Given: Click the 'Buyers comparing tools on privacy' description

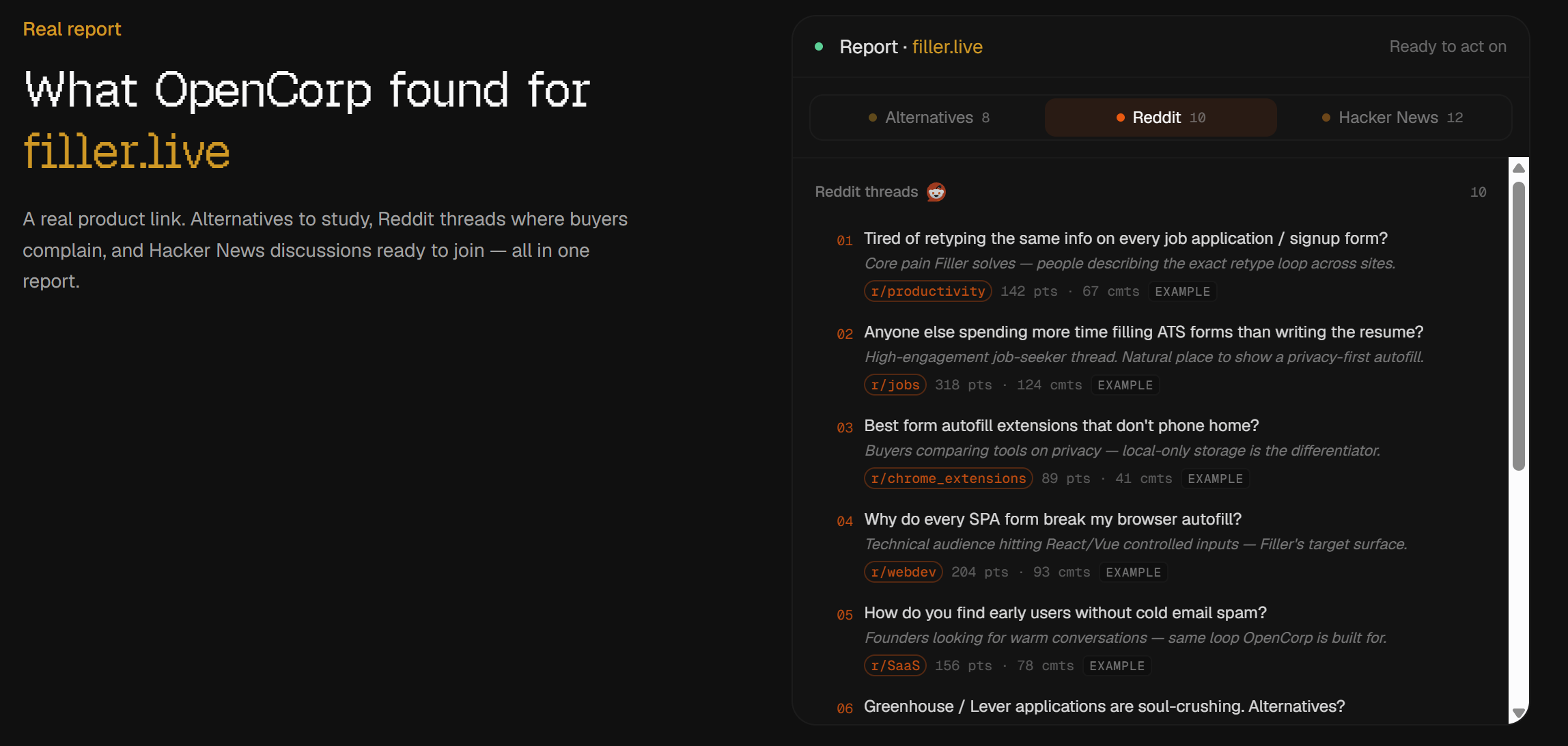Looking at the screenshot, I should (x=1122, y=451).
